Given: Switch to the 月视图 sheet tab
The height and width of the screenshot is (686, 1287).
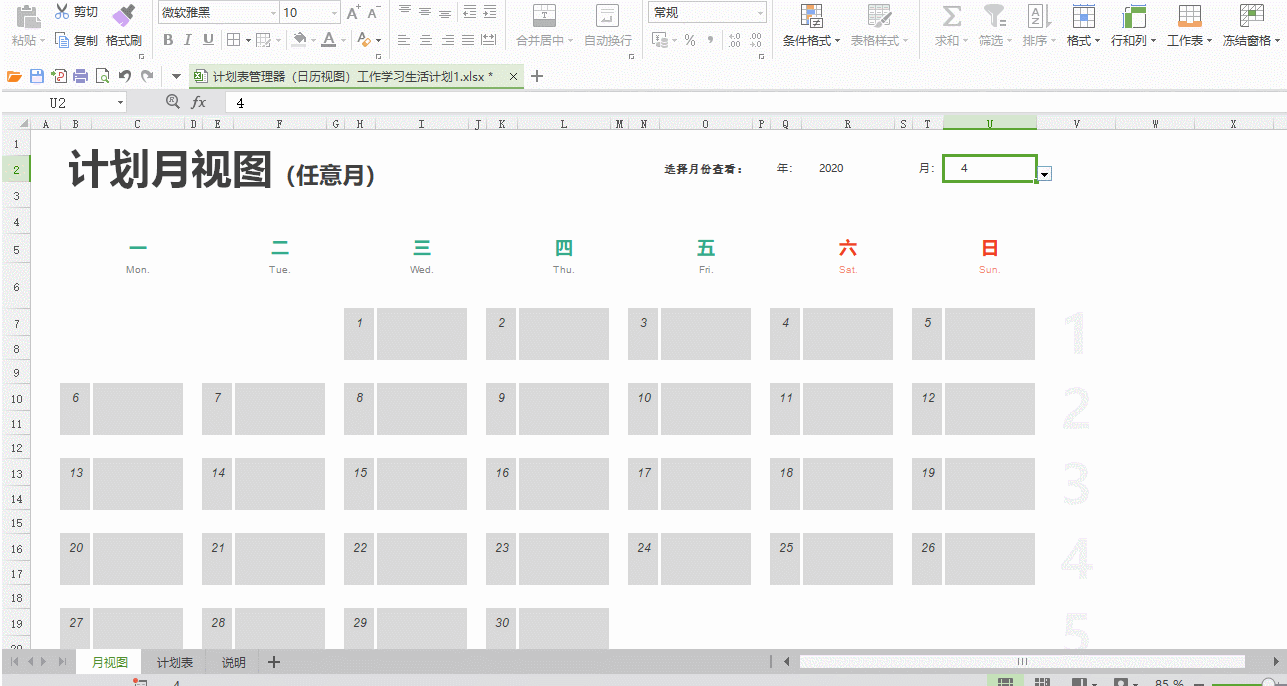Looking at the screenshot, I should click(110, 662).
